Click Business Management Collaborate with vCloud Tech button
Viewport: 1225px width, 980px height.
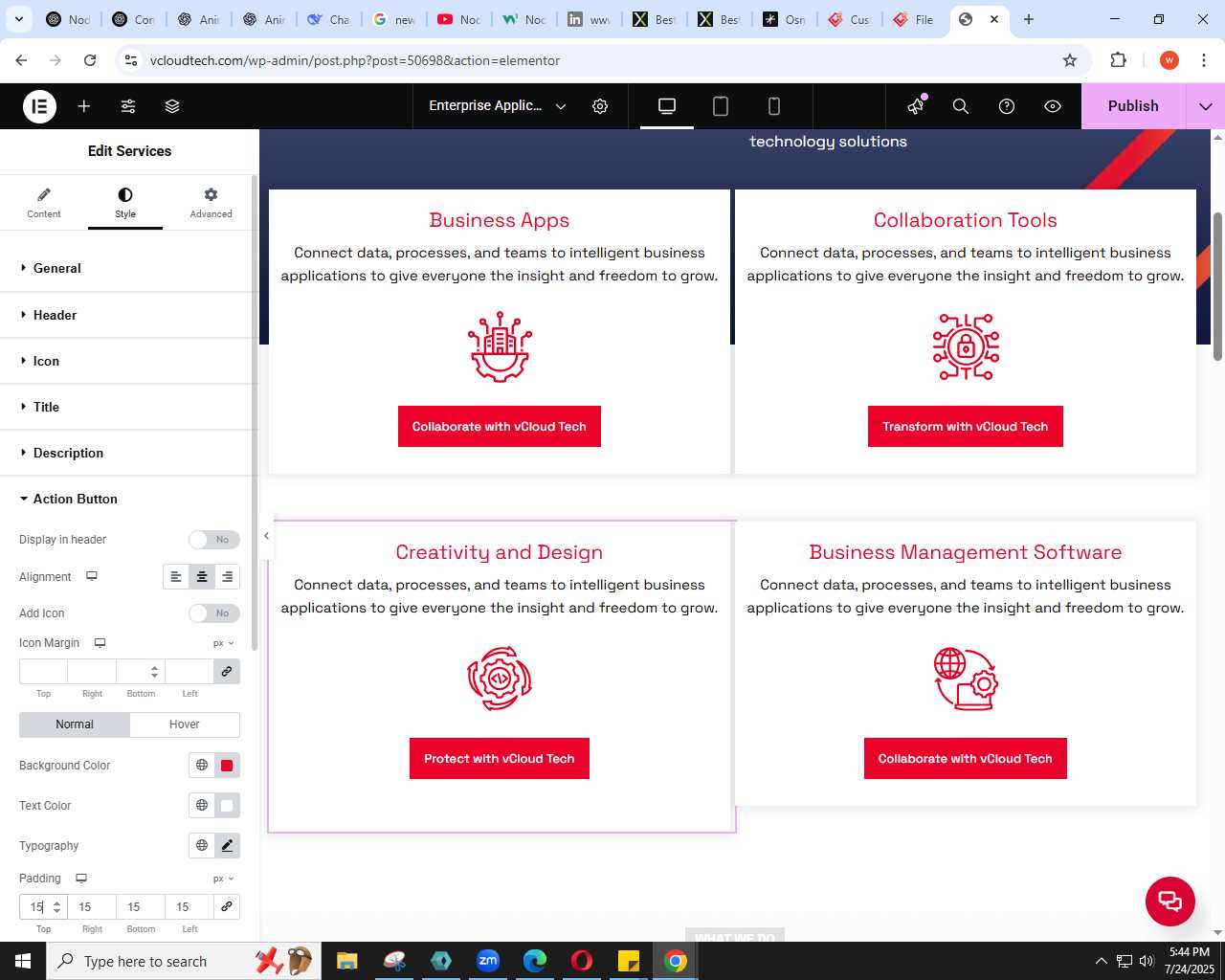point(966,759)
